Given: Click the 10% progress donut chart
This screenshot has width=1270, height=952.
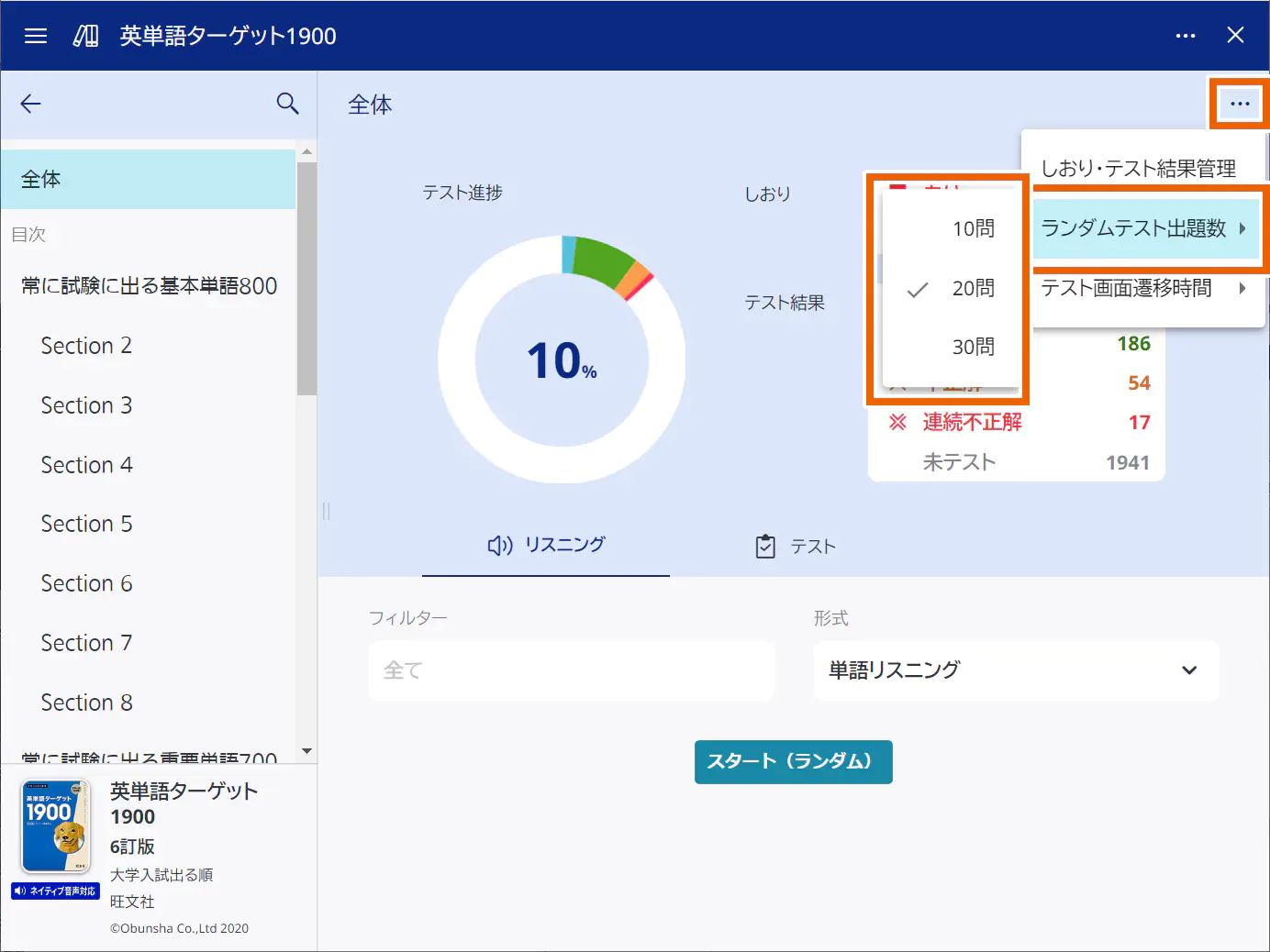Looking at the screenshot, I should pos(562,360).
